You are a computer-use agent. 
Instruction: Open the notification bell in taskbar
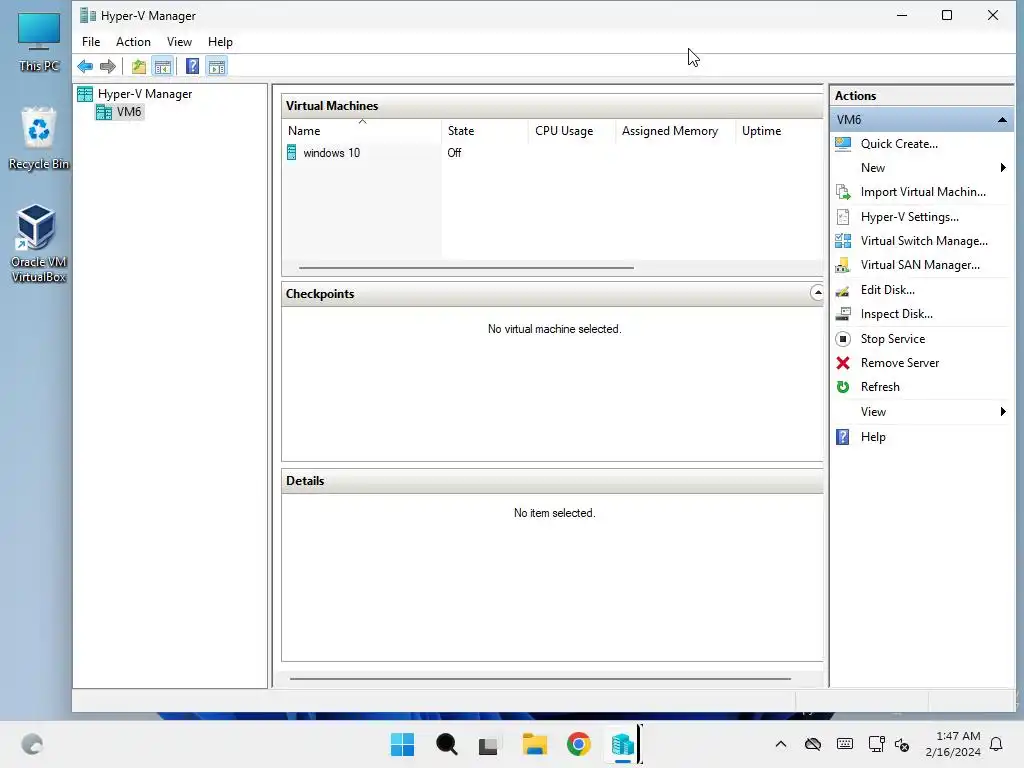click(996, 744)
